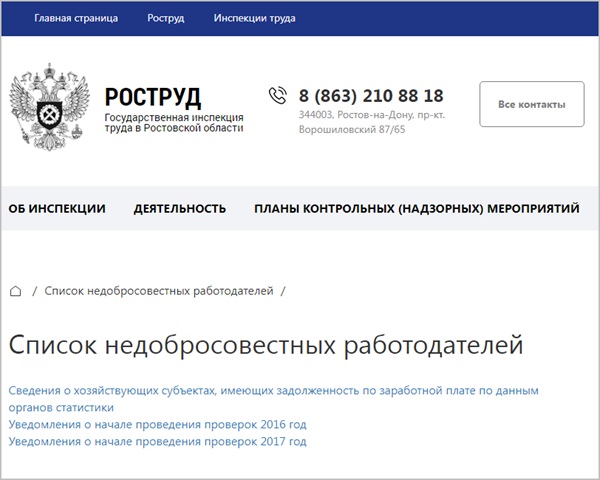
Task: Expand the ОБ ИНСПЕКЦИИ menu
Action: 57,209
